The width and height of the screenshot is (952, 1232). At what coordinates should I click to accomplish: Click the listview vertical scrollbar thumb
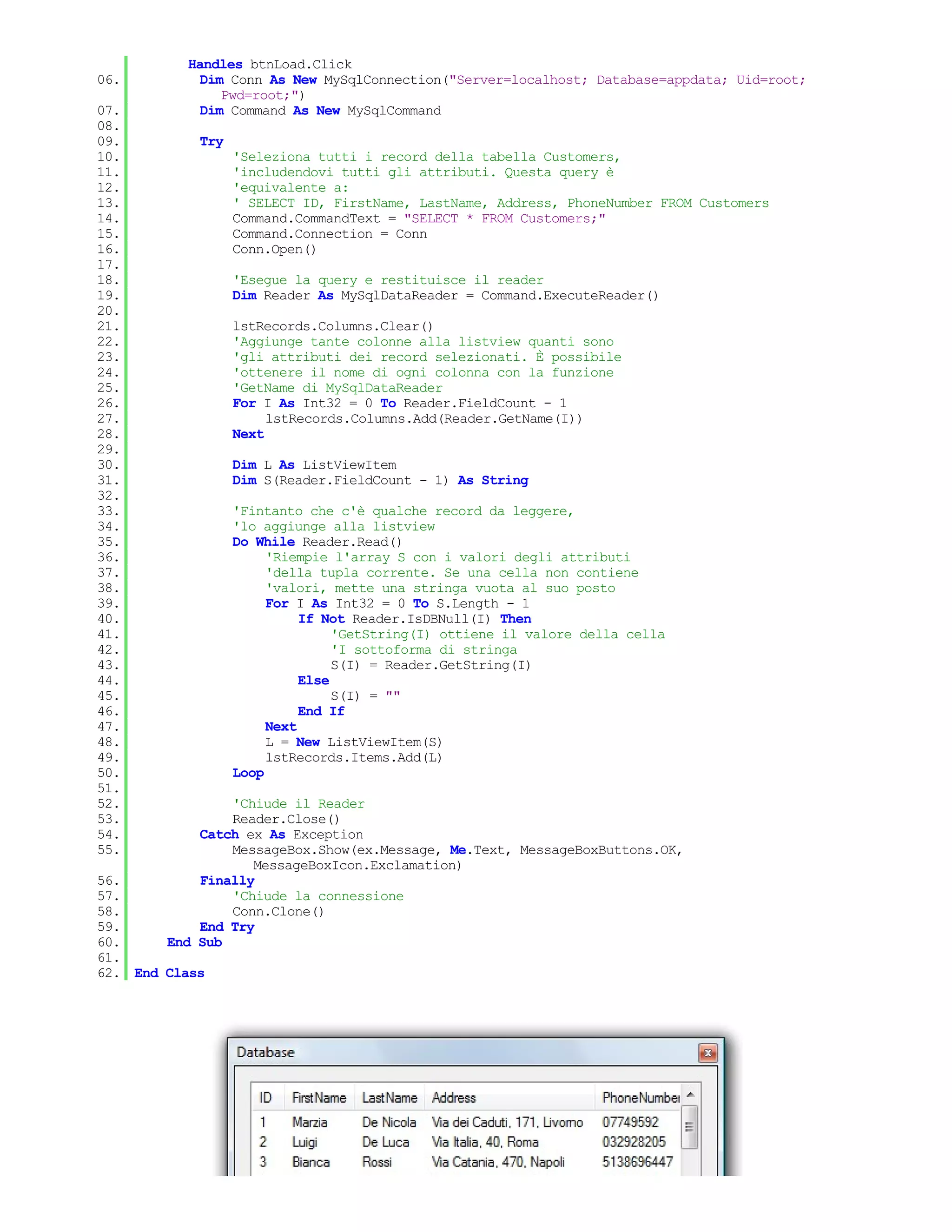[689, 1127]
